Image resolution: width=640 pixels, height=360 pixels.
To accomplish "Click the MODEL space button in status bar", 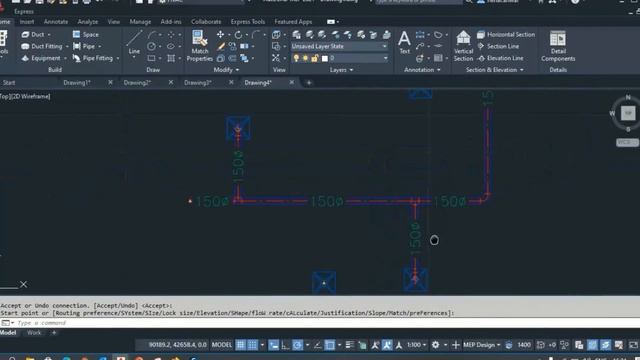I will tap(222, 345).
